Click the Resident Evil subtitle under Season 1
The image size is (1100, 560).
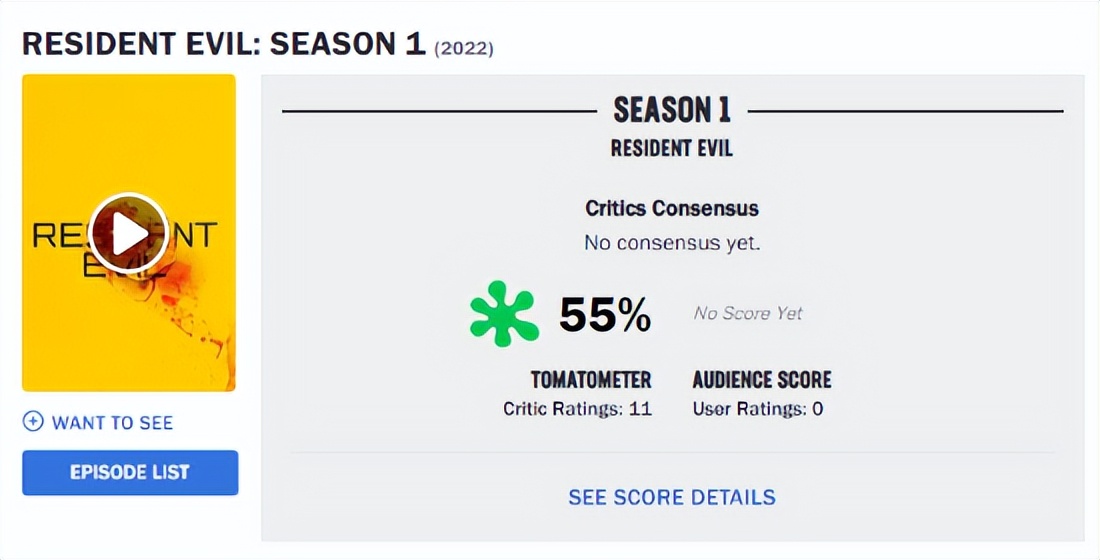point(672,148)
